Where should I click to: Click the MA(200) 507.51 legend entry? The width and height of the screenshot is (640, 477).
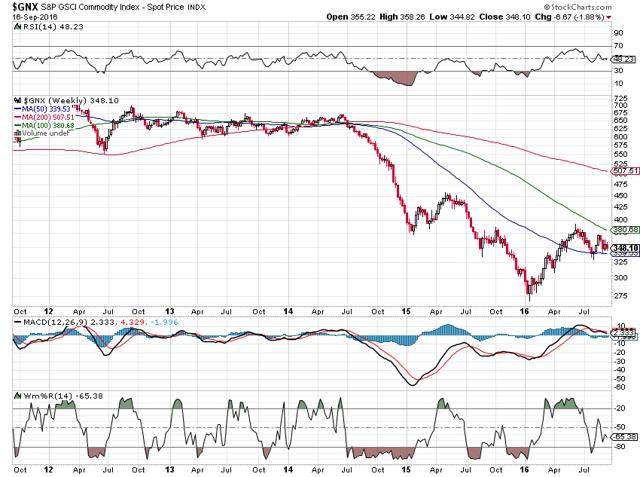pos(44,117)
